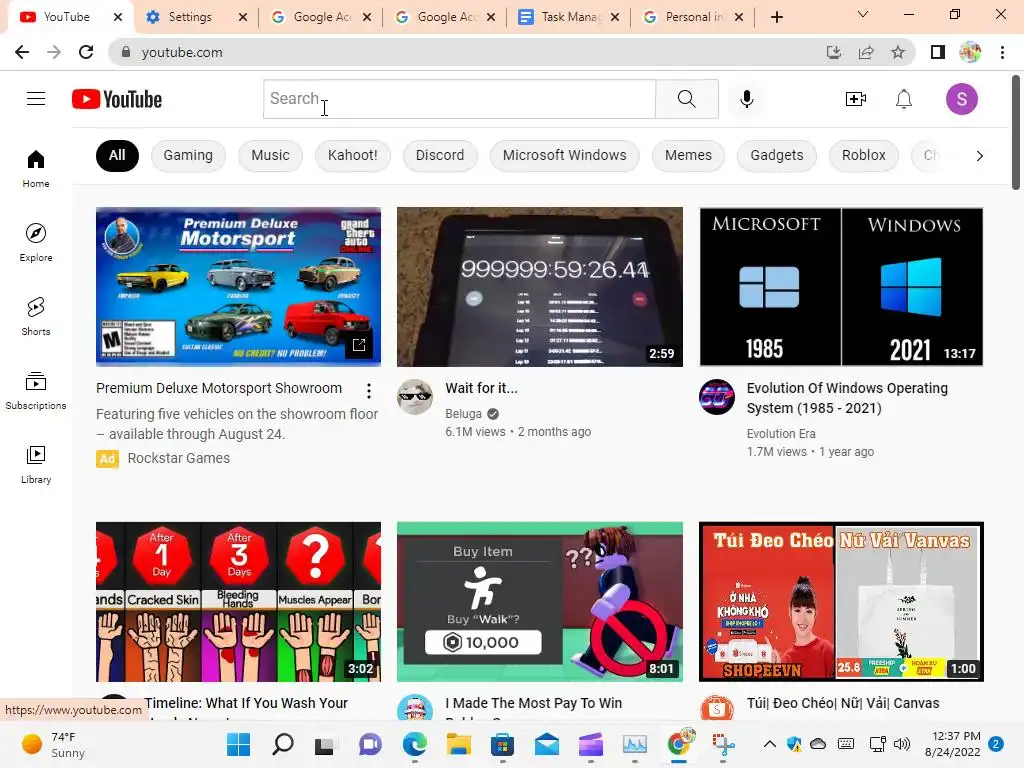
Task: Open Microsoft Edge from taskbar
Action: tap(415, 744)
